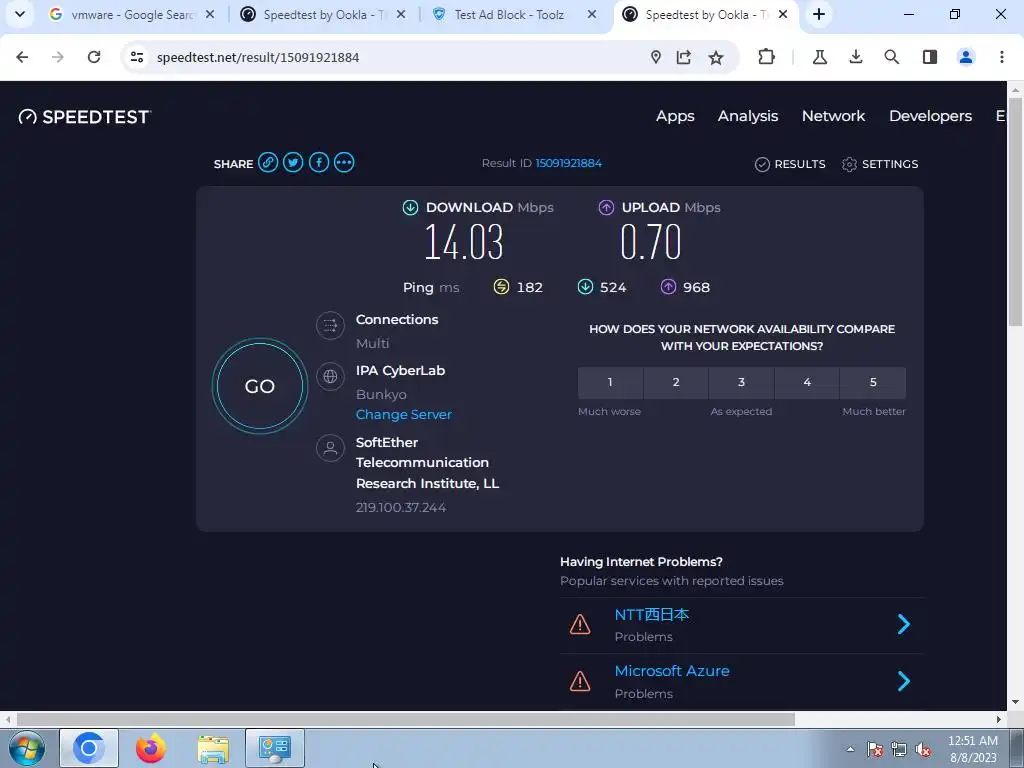Viewport: 1024px width, 768px height.
Task: Click the vertical scrollbar thumb
Action: point(1015,211)
